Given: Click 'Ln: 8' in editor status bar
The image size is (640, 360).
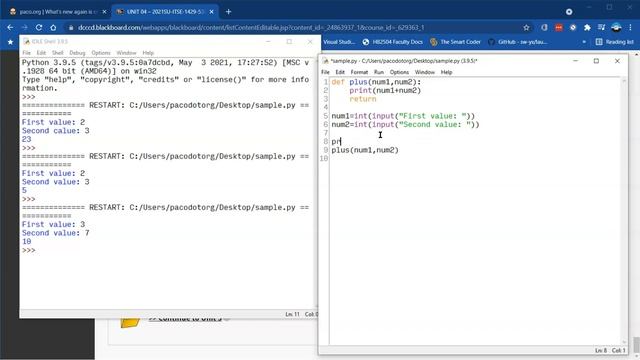Looking at the screenshot, I should pyautogui.click(x=600, y=351).
